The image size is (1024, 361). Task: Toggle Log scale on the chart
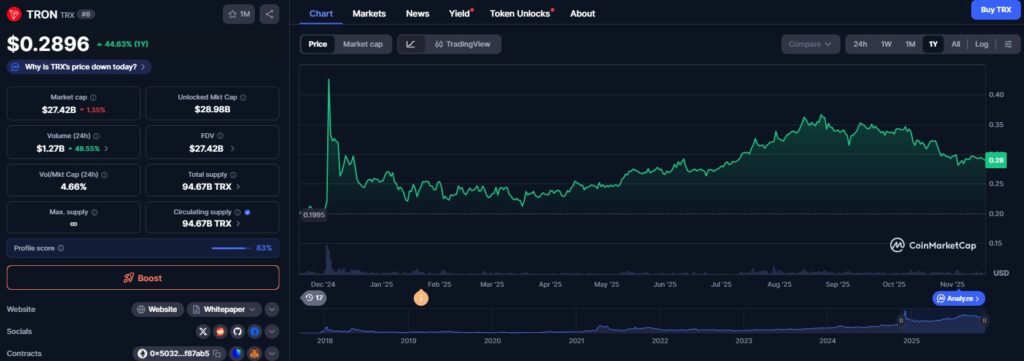point(982,44)
